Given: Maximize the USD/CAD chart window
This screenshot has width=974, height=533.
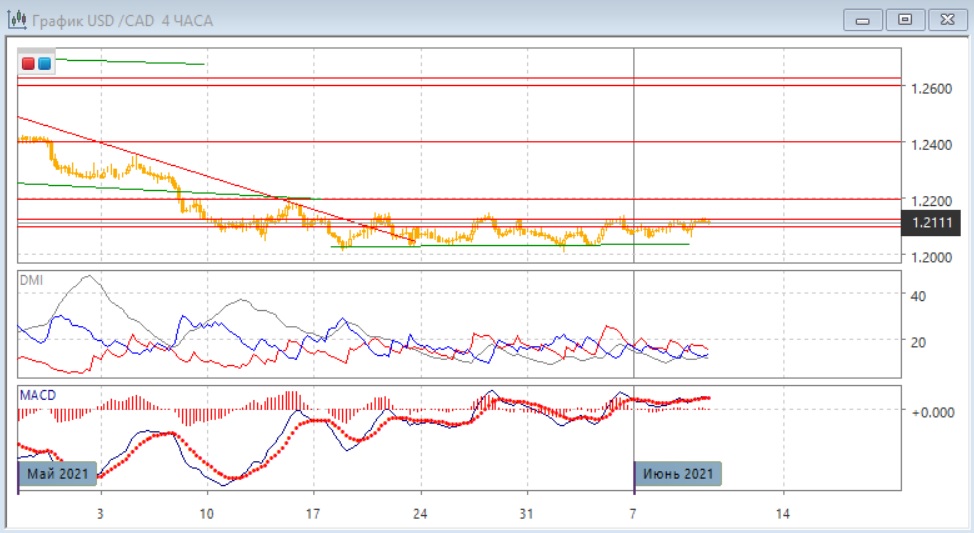Looking at the screenshot, I should click(906, 19).
